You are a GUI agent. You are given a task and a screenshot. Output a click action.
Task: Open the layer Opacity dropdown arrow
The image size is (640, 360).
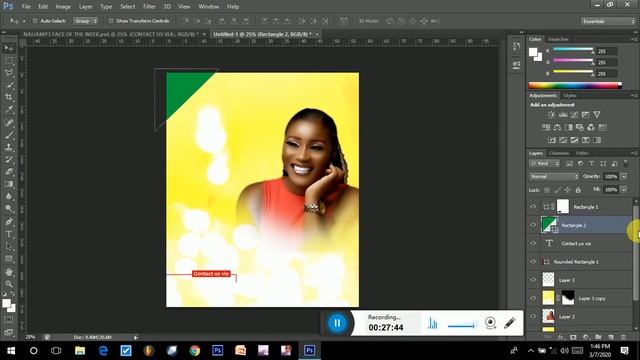[x=624, y=176]
